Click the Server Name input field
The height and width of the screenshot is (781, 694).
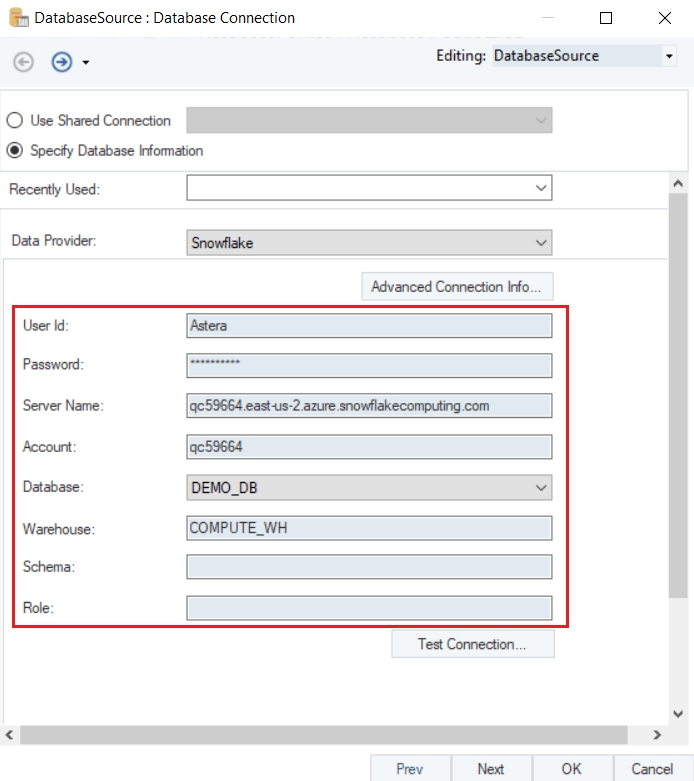[369, 405]
